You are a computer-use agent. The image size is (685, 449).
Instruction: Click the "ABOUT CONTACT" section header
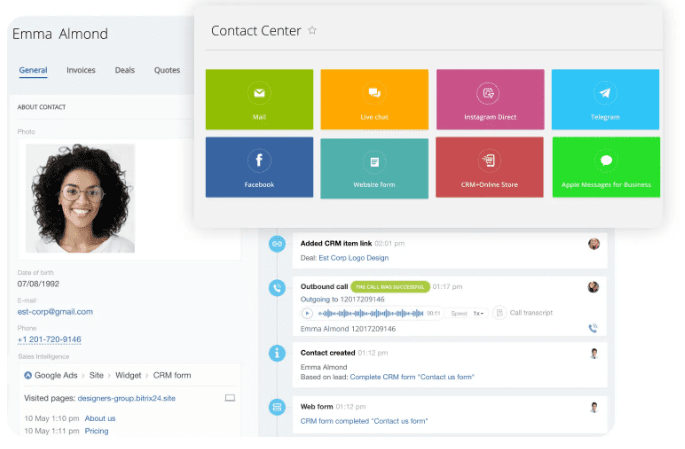pyautogui.click(x=42, y=107)
